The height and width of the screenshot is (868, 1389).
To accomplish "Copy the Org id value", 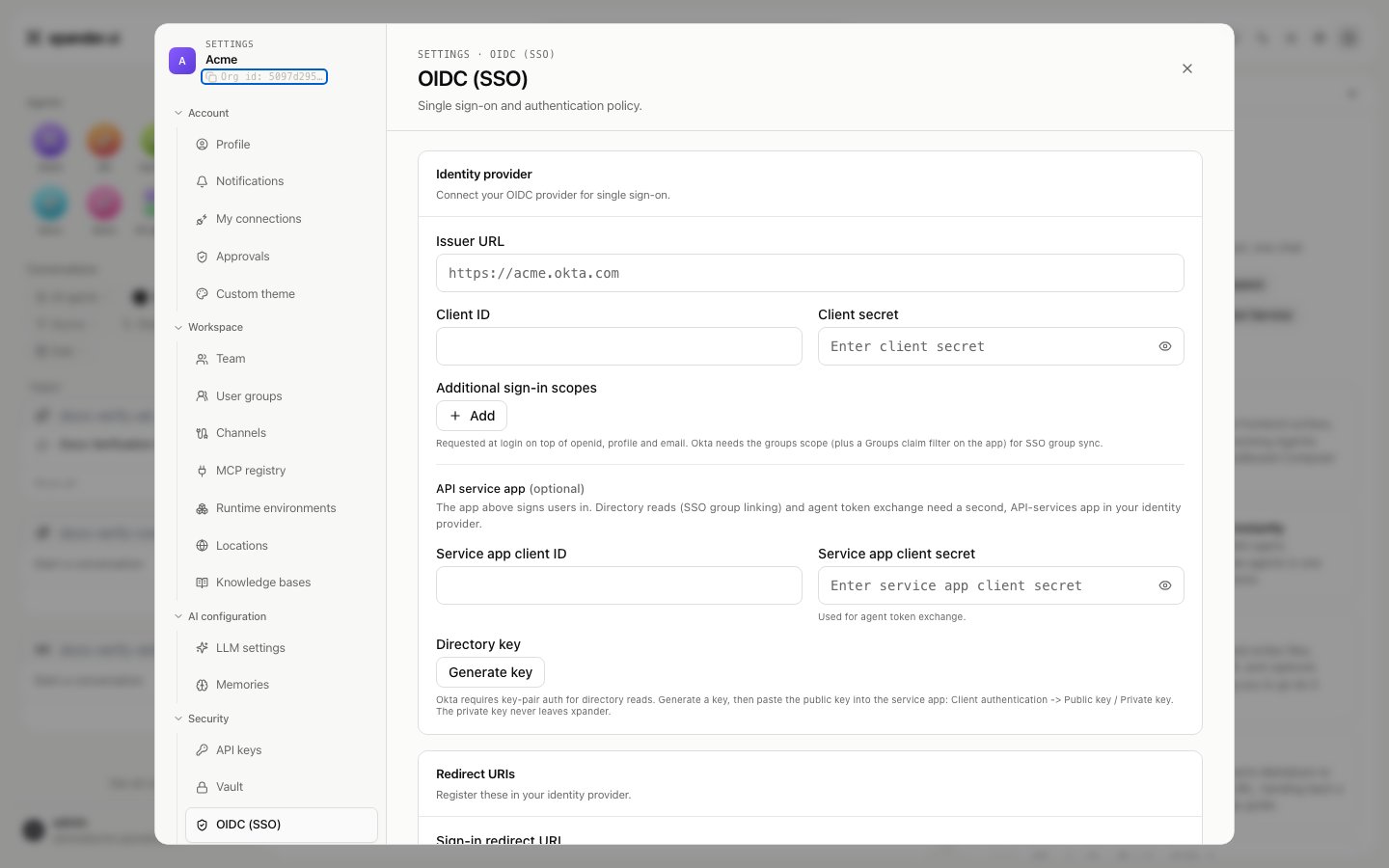I will click(x=264, y=76).
